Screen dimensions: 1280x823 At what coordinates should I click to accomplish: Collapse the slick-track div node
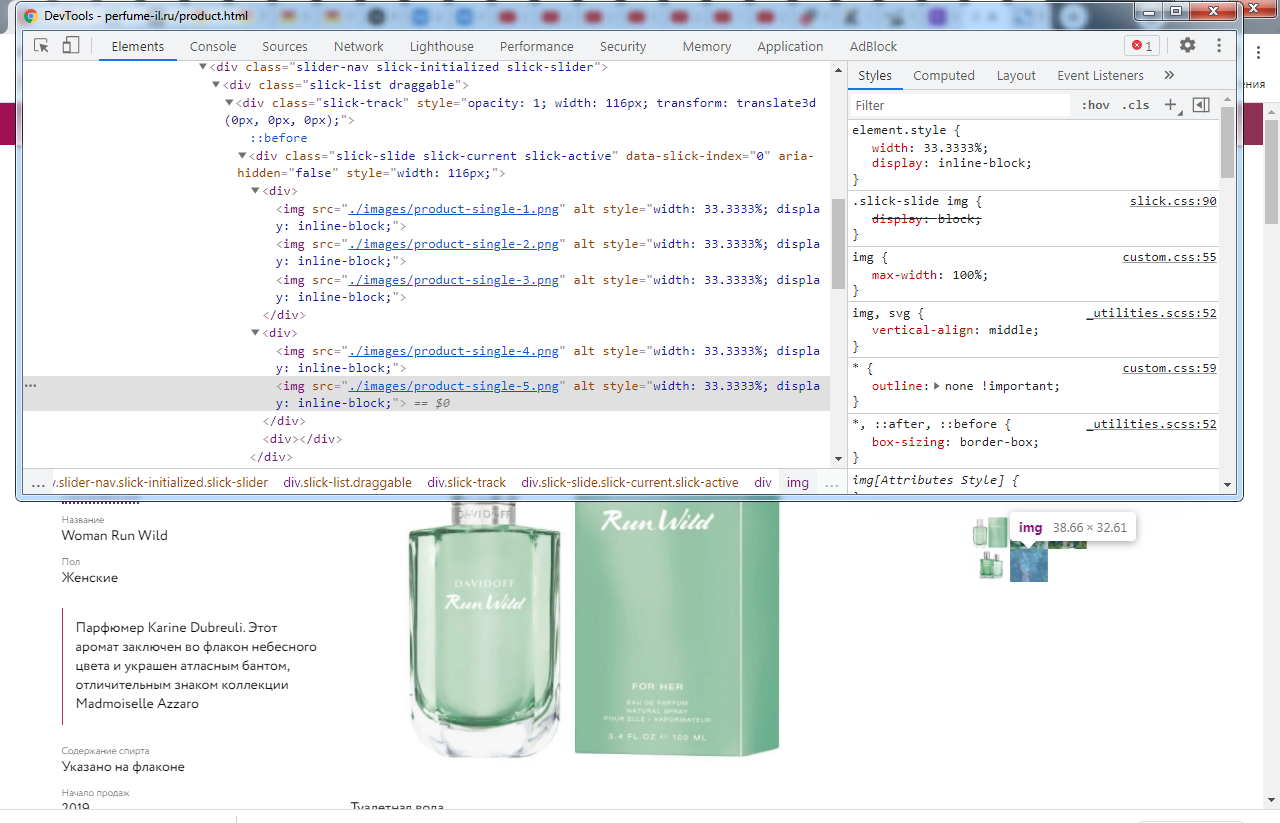(229, 103)
